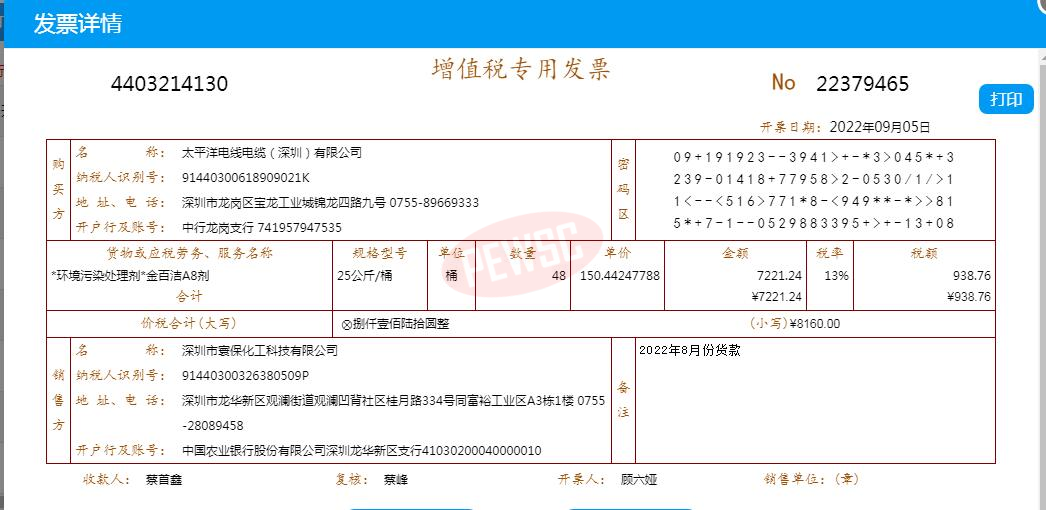Screen dimensions: 1046x510
Task: Select specification 25公斤/桶
Action: point(365,275)
